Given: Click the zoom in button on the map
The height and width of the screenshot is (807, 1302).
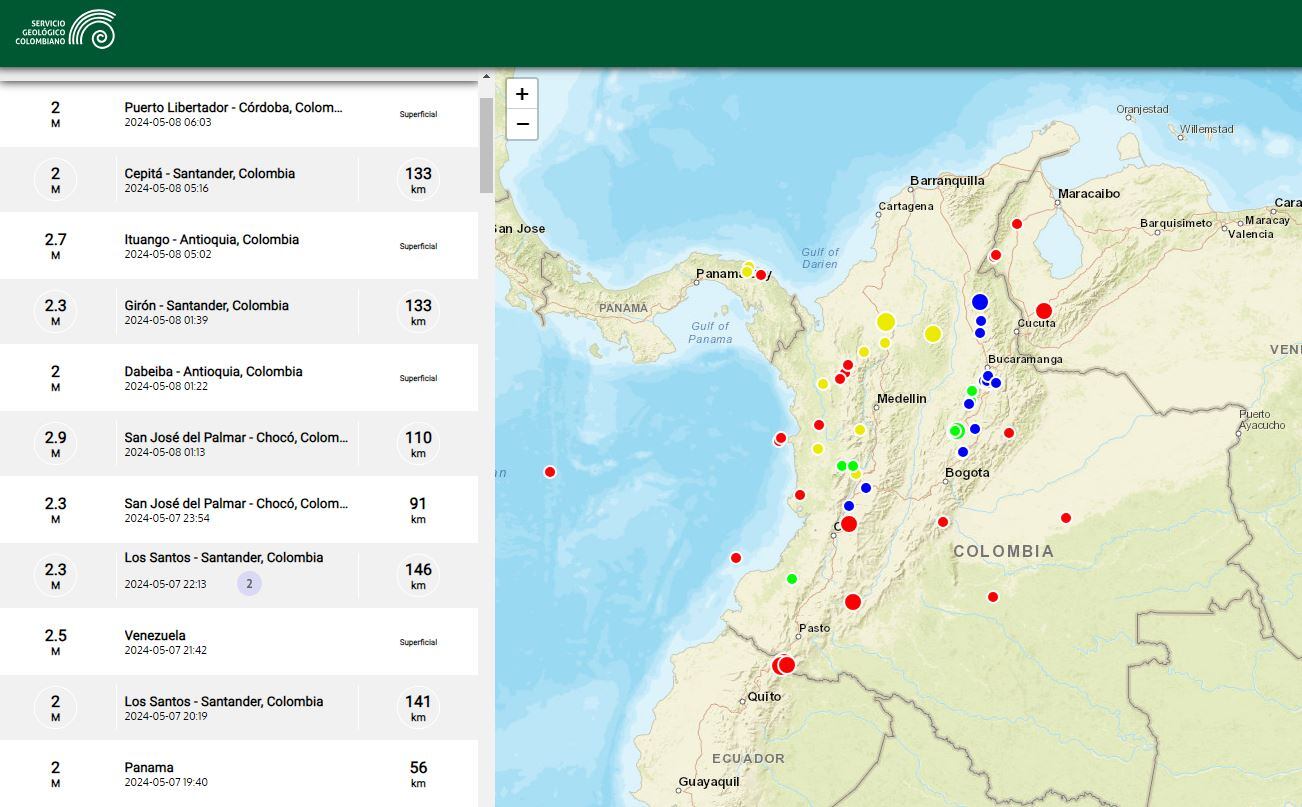Looking at the screenshot, I should tap(521, 93).
